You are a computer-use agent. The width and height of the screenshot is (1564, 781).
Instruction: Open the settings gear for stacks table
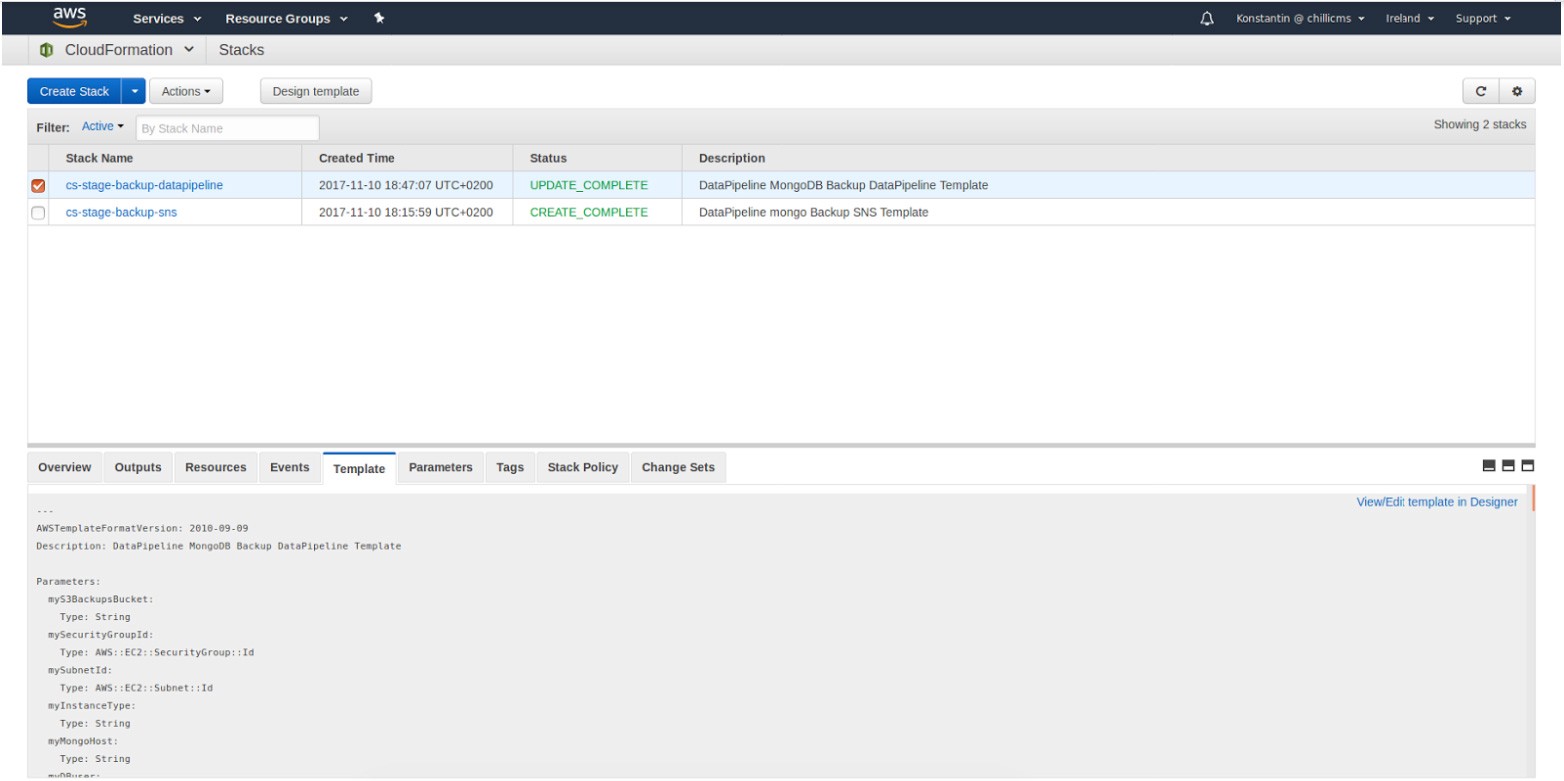coord(1517,91)
